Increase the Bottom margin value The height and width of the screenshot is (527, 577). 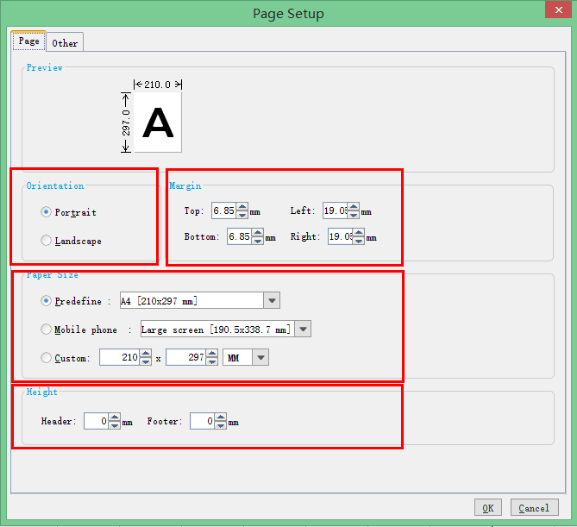(x=258, y=233)
